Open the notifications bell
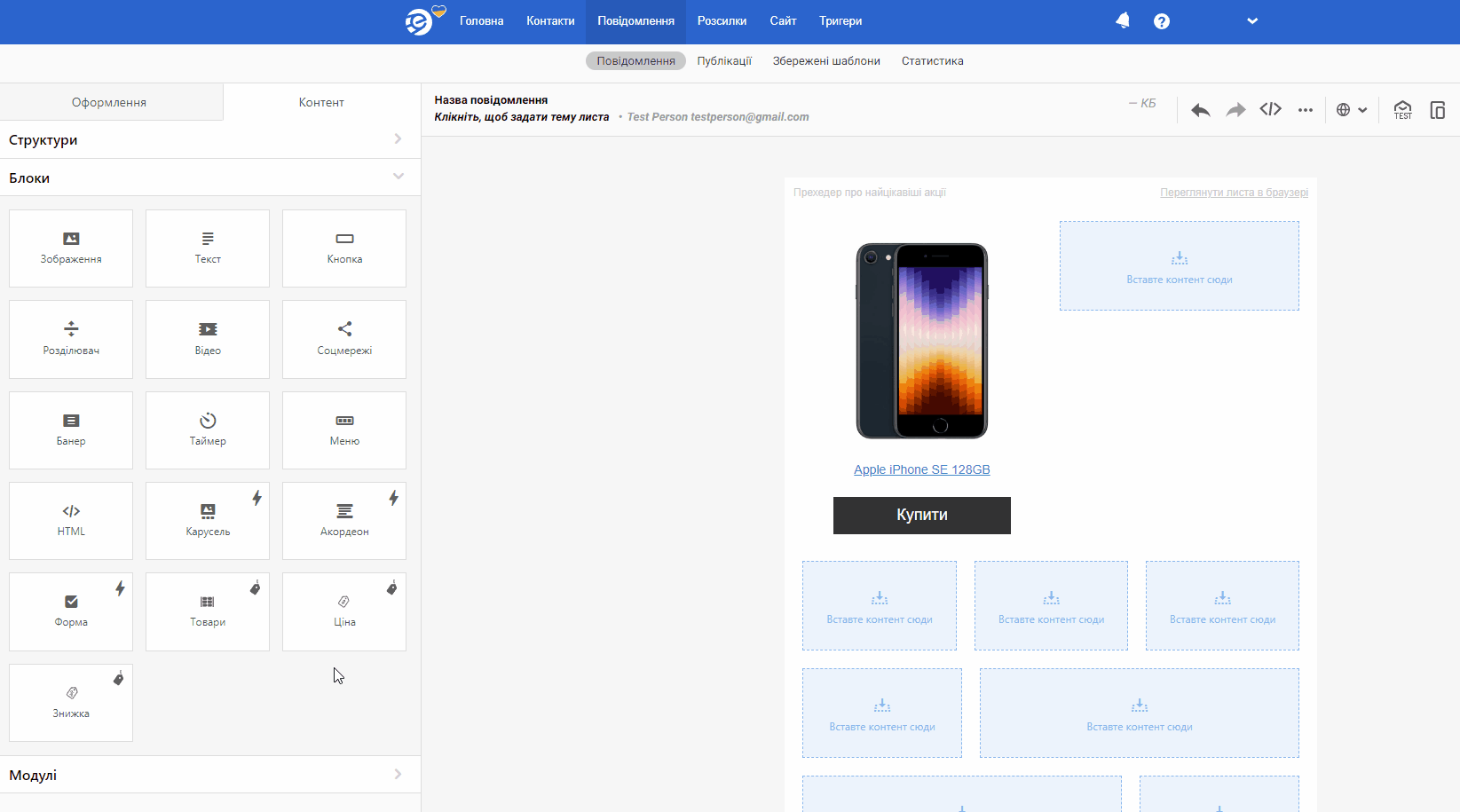The image size is (1460, 812). click(1123, 20)
